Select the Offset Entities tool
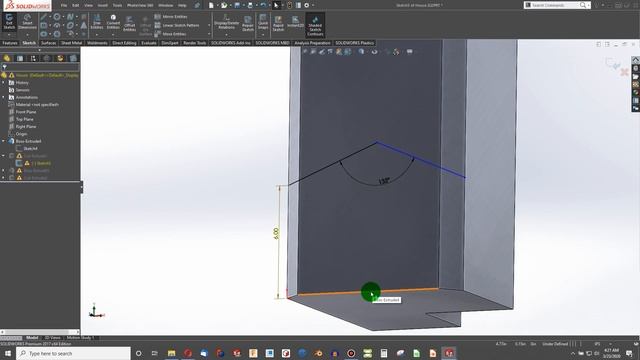 (129, 24)
